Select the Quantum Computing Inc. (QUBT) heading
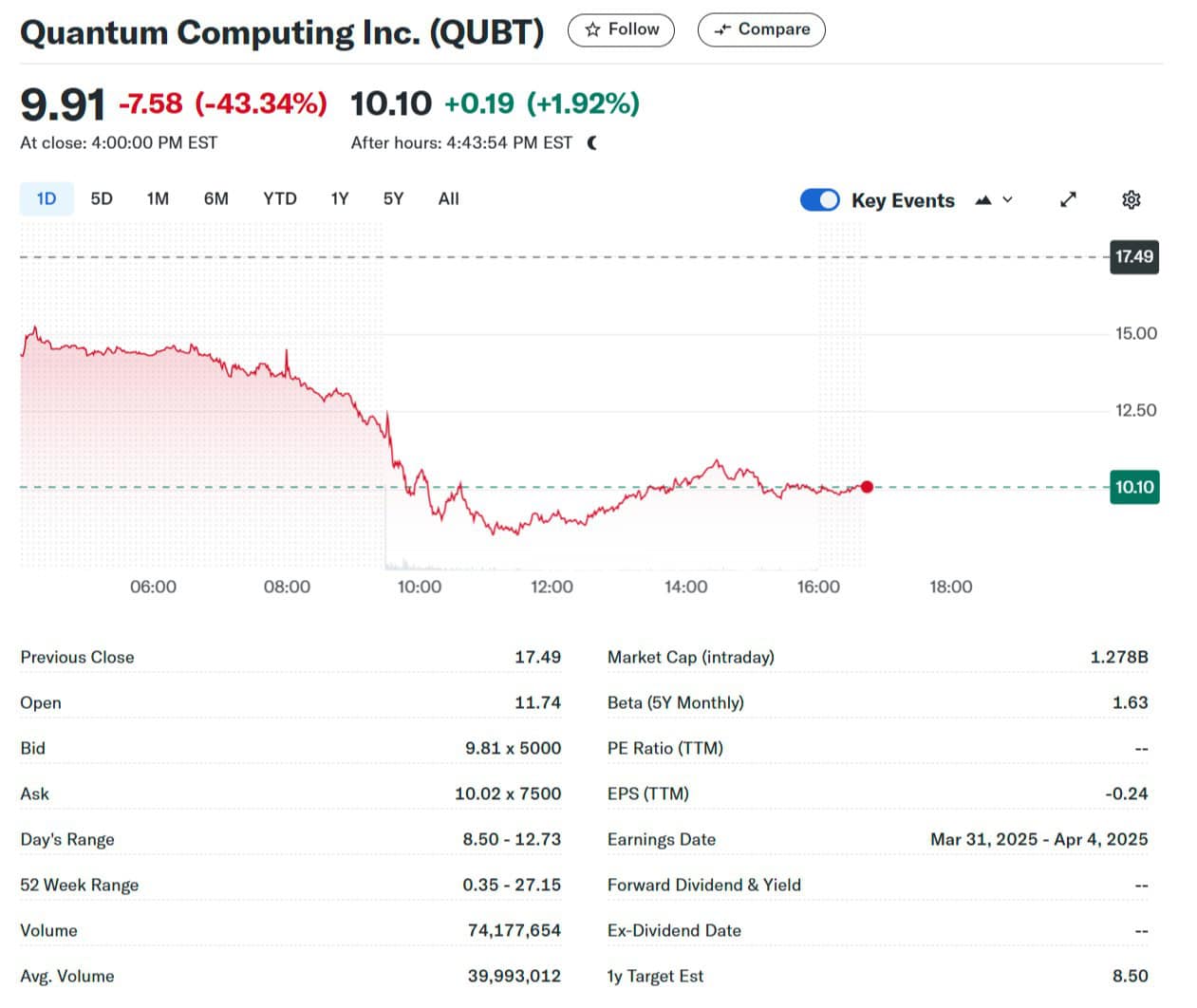This screenshot has width=1197, height=1008. click(282, 31)
